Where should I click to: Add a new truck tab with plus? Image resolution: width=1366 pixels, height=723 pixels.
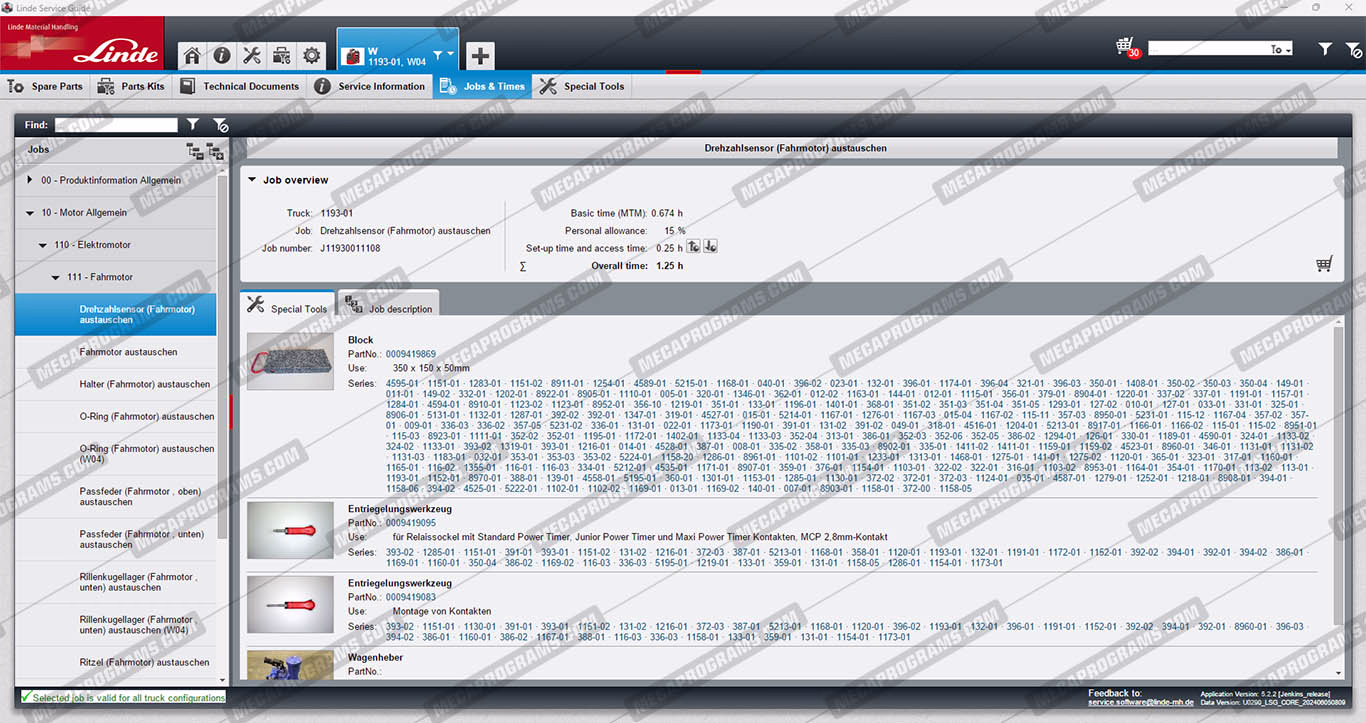(x=480, y=56)
